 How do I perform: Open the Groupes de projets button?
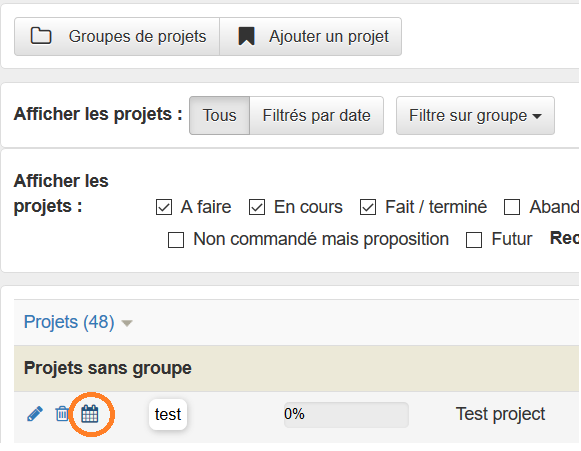tap(117, 36)
